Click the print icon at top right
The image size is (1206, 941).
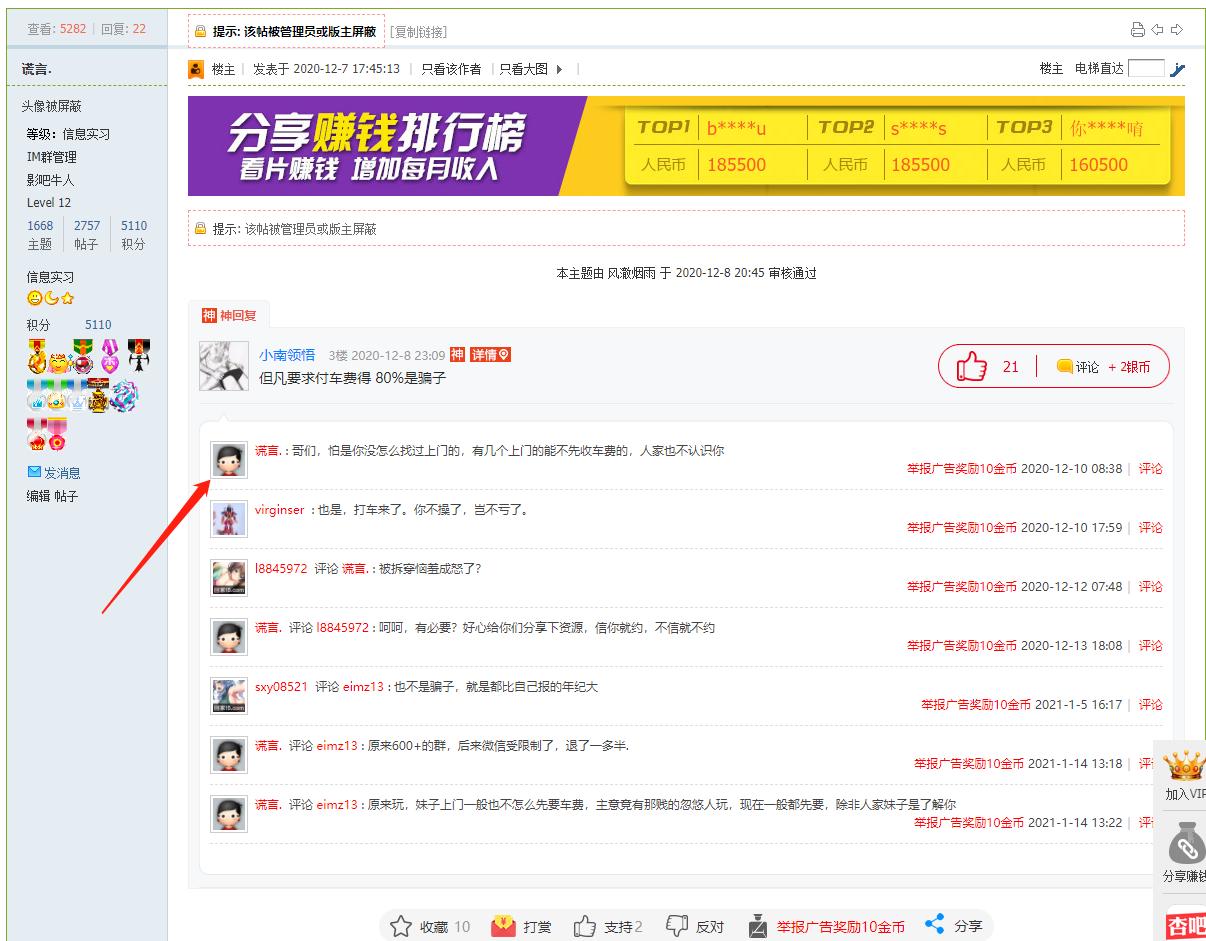tap(1137, 30)
